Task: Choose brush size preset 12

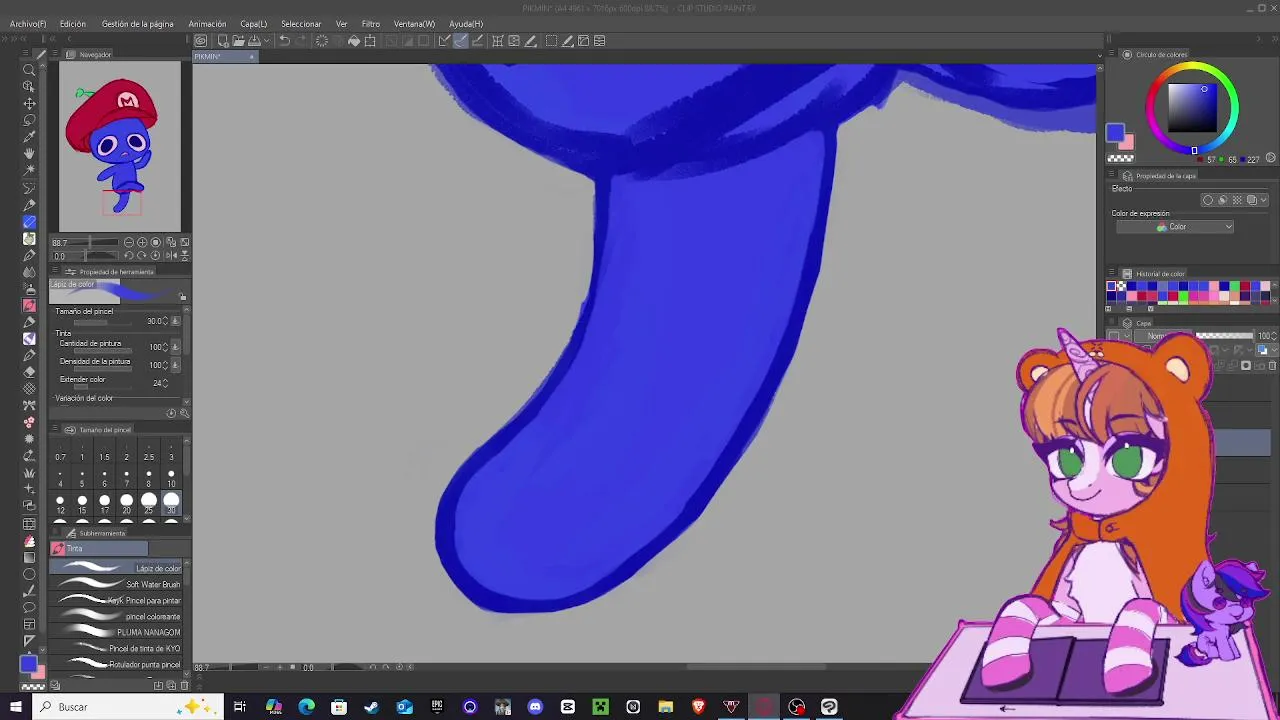Action: tap(60, 503)
